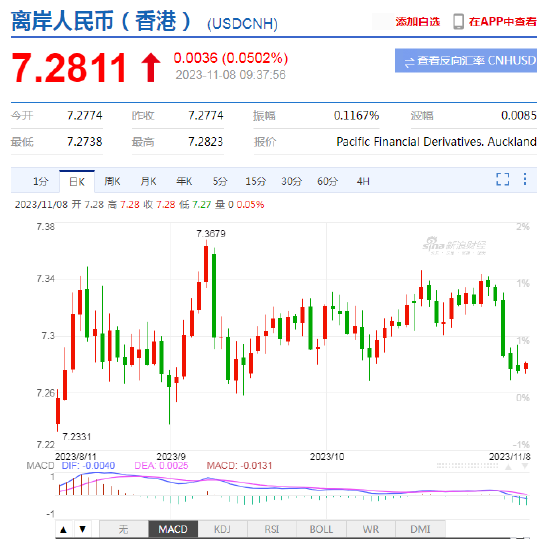Select the KDJ indicator tab
This screenshot has height=539, width=550.
click(222, 529)
